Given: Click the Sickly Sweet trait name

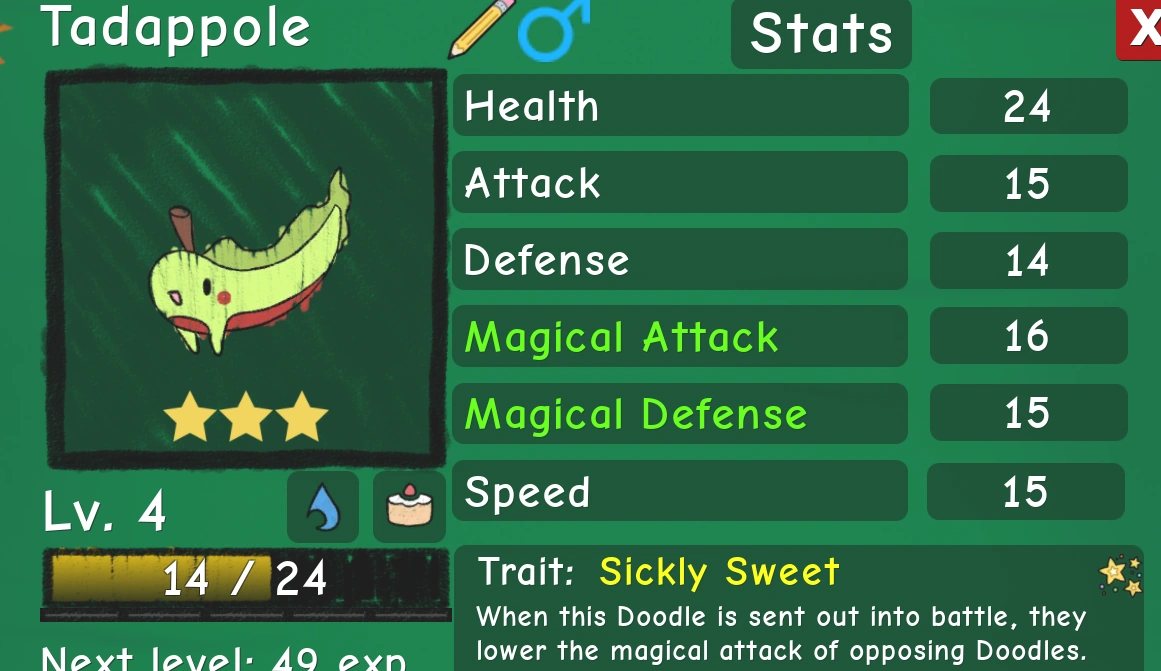Looking at the screenshot, I should click(x=719, y=572).
